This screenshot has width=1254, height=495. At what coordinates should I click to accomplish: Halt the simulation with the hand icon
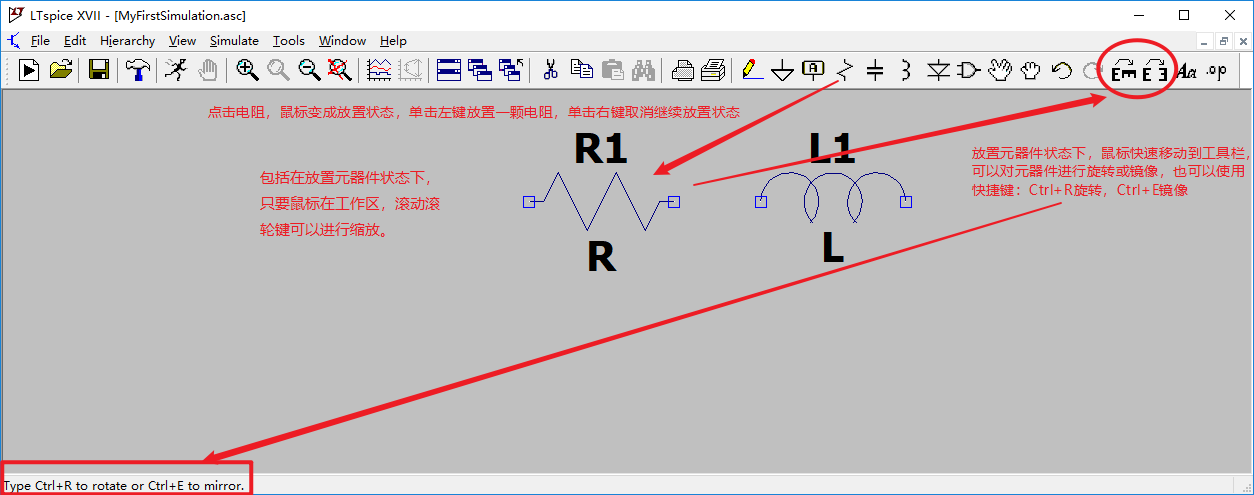[x=207, y=70]
